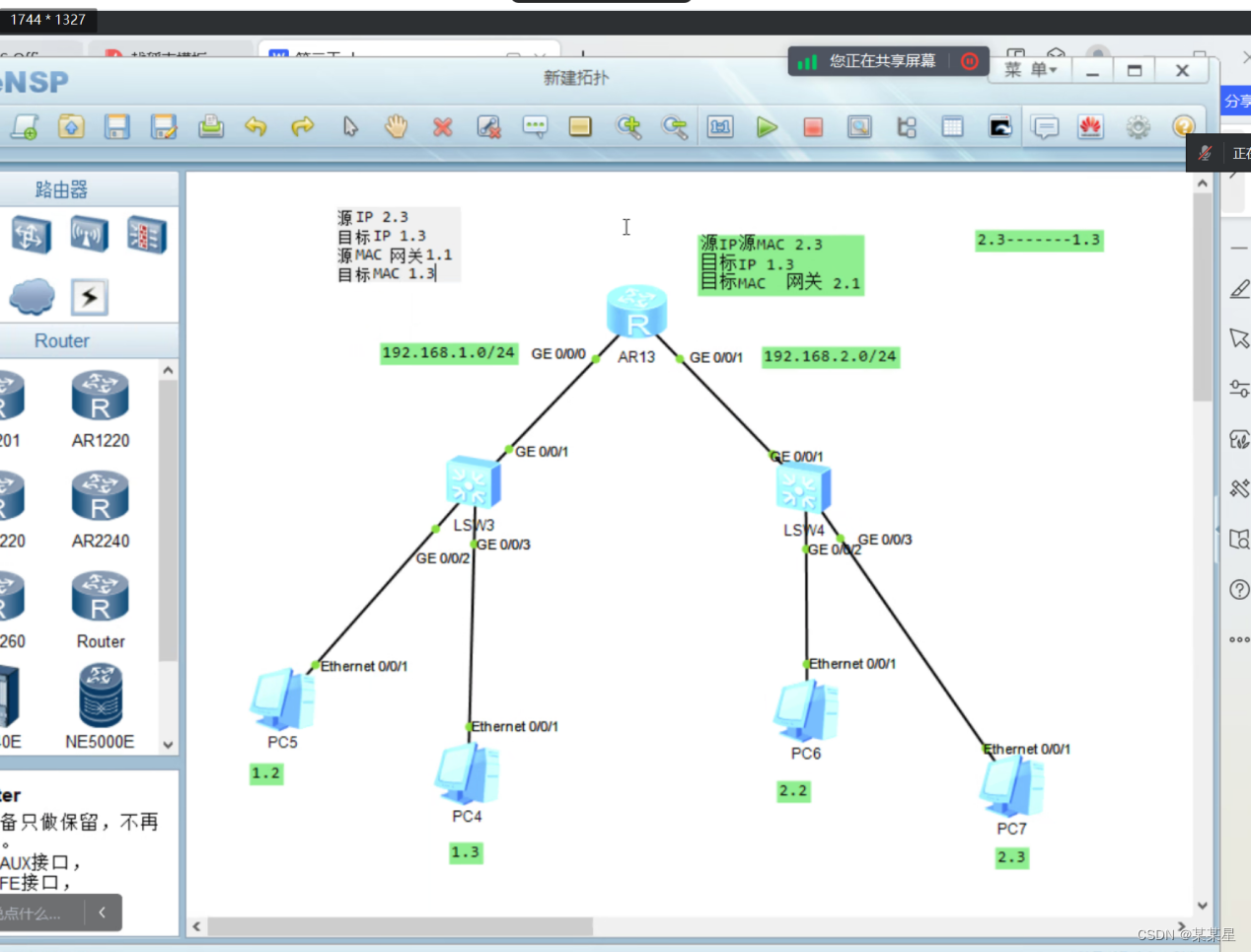The width and height of the screenshot is (1251, 952).
Task: Open the ellipsis more options on right sidebar
Action: pyautogui.click(x=1239, y=639)
